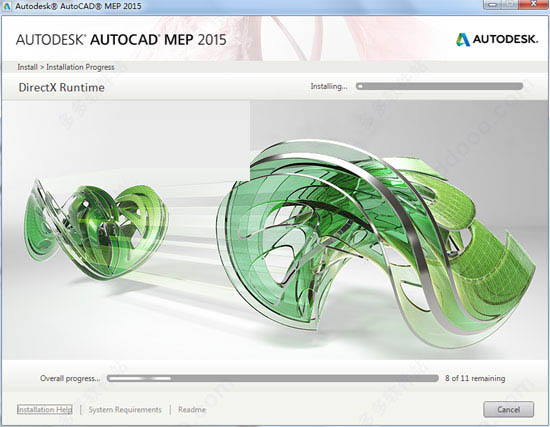Click the 'Install > Installation Progress' breadcrumb
The image size is (550, 427).
66,67
